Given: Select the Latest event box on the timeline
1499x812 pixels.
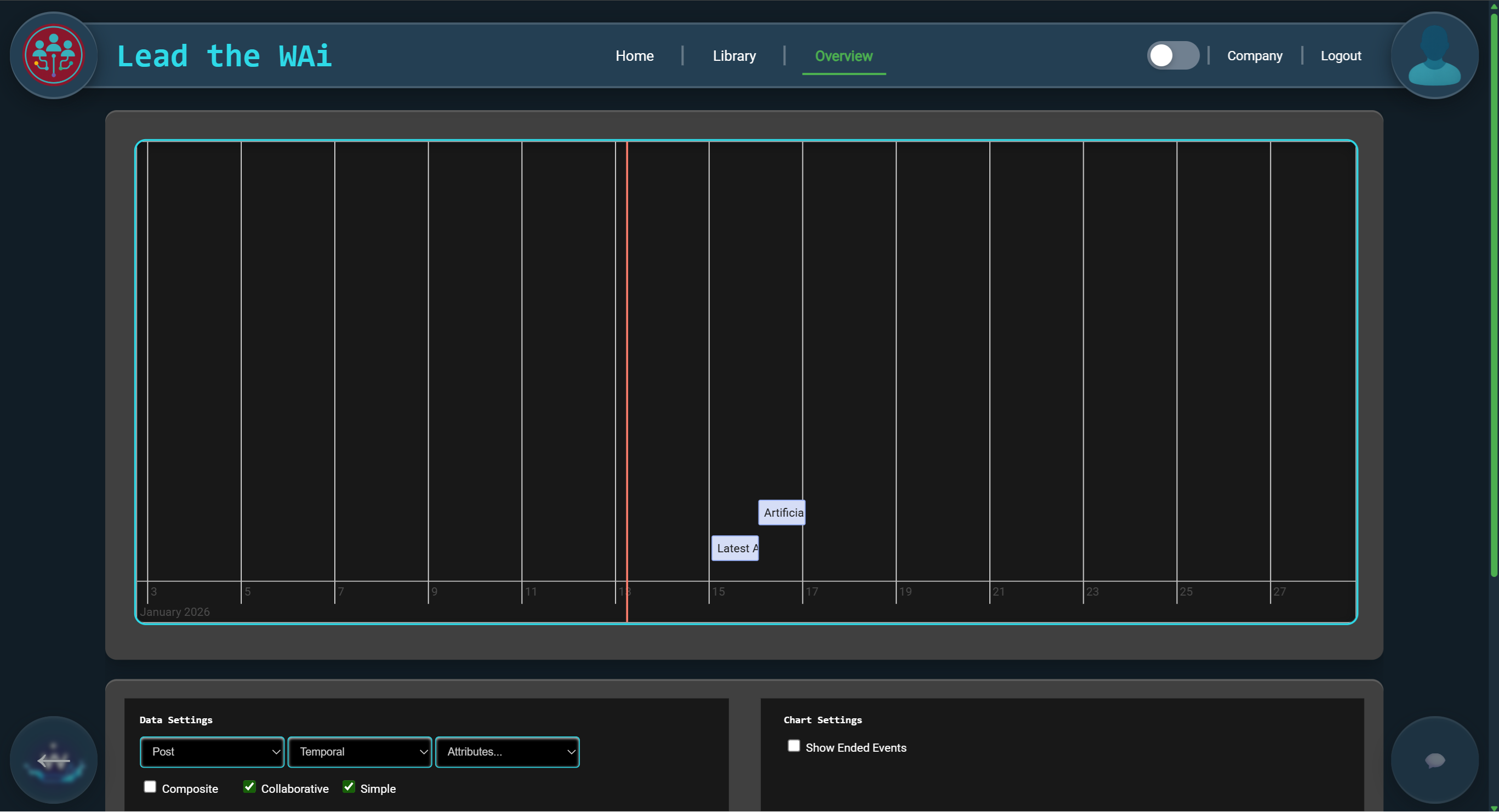Looking at the screenshot, I should [x=735, y=548].
